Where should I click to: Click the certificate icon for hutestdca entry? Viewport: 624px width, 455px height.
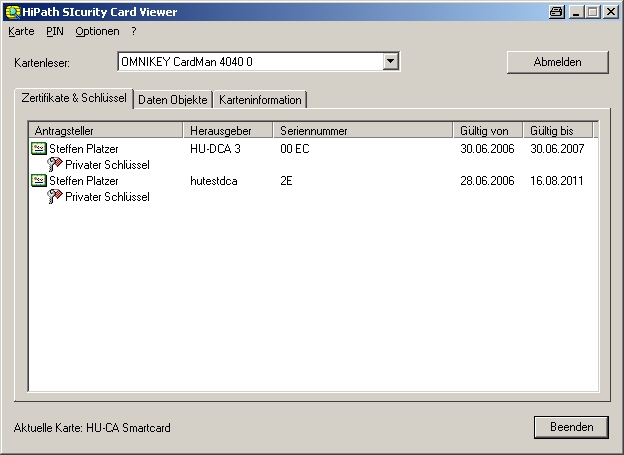click(39, 181)
